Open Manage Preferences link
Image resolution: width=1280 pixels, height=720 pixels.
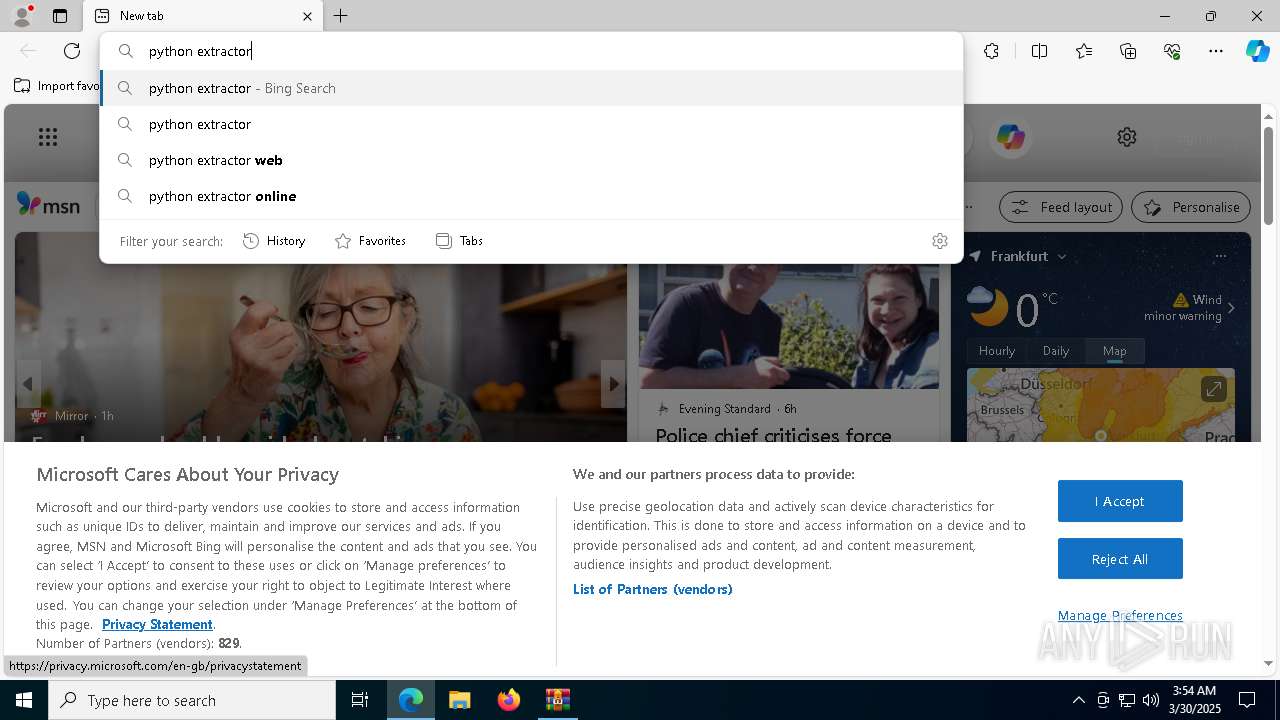tap(1120, 615)
